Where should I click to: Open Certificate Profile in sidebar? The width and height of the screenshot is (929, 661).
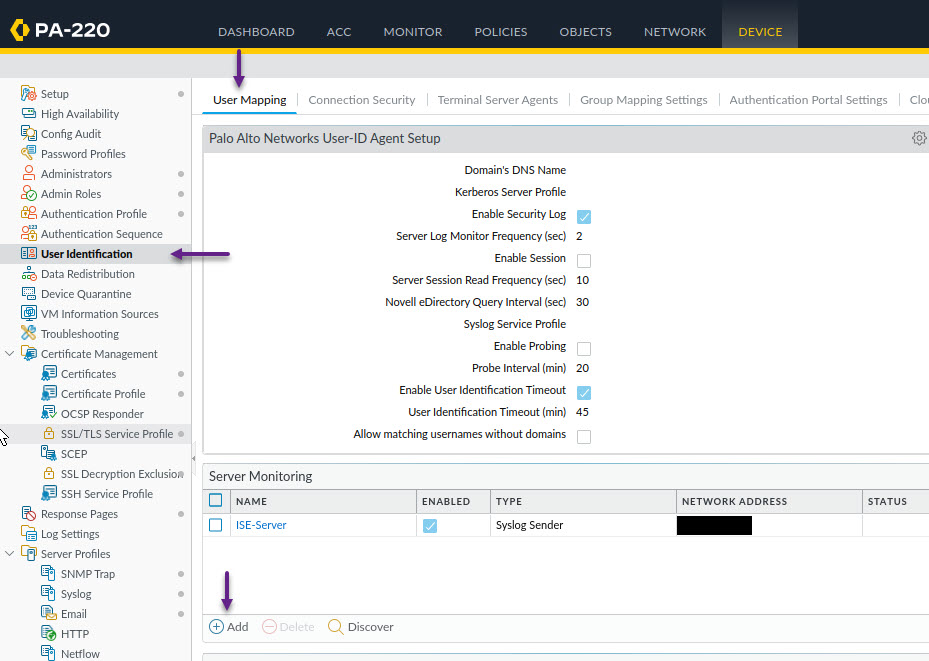(103, 394)
